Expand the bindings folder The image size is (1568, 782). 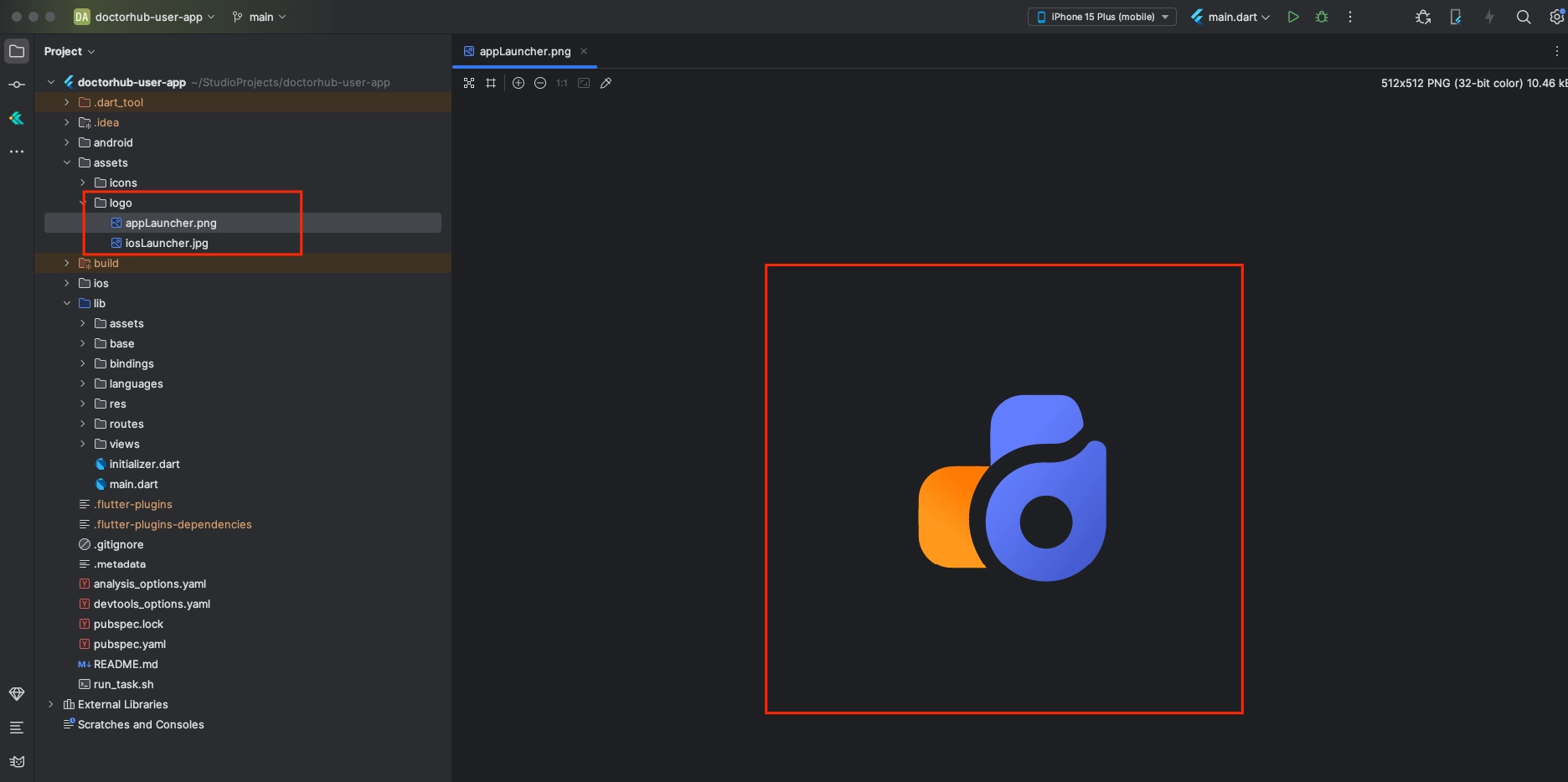tap(83, 363)
